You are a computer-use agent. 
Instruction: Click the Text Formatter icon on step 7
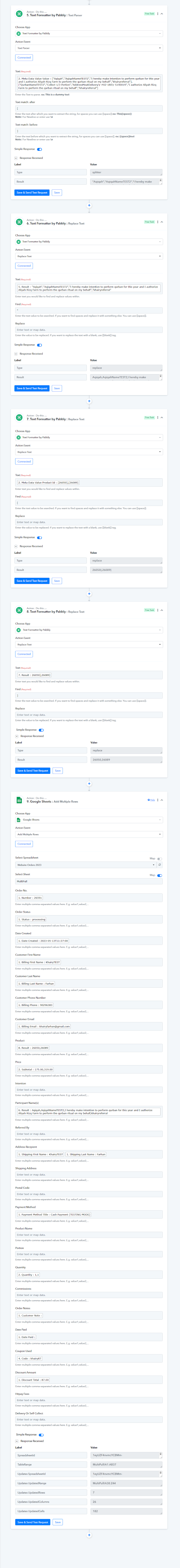(x=19, y=418)
